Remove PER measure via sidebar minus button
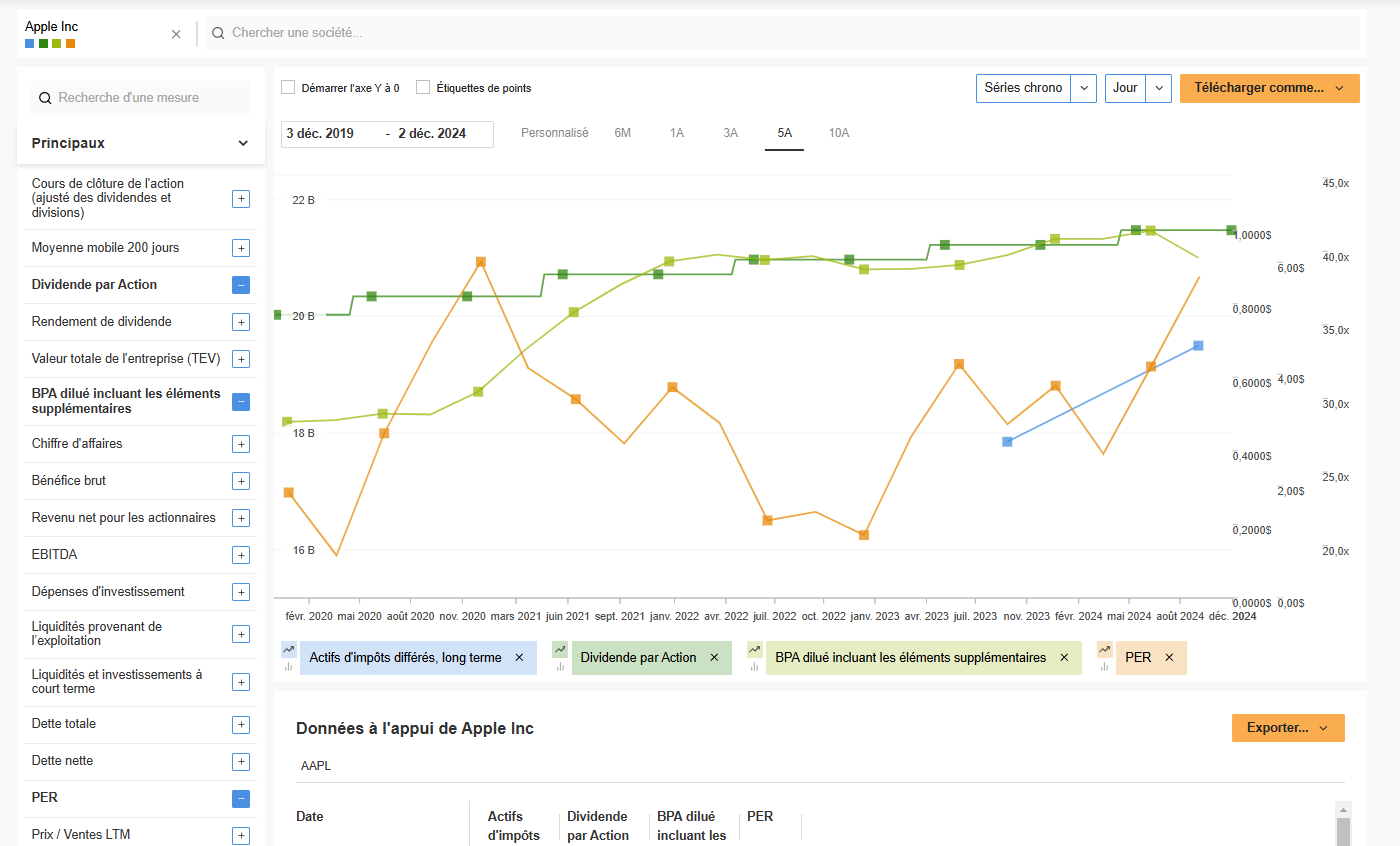1400x846 pixels. click(x=241, y=798)
